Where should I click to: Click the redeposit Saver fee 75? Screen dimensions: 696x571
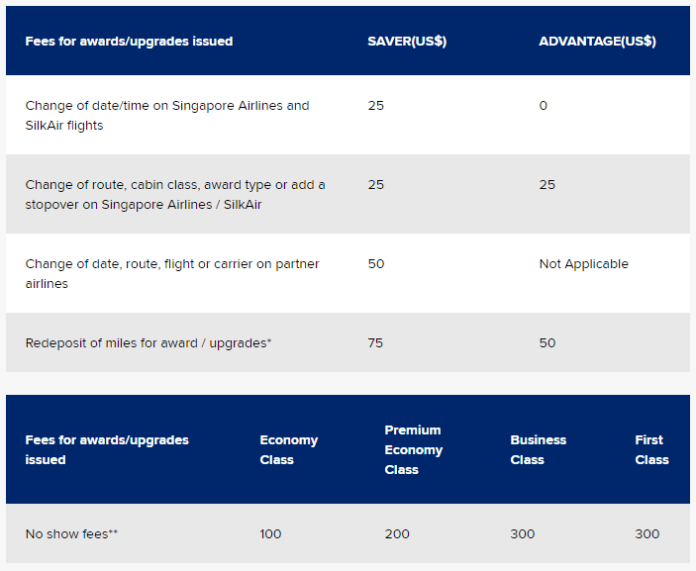pos(375,343)
